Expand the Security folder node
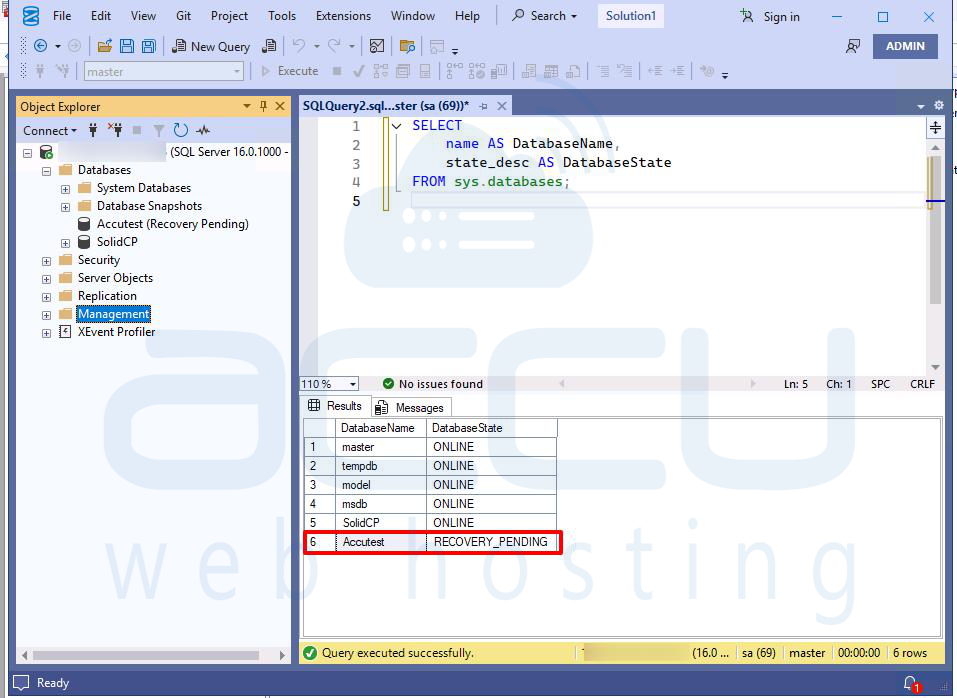The width and height of the screenshot is (957, 698). coord(46,260)
